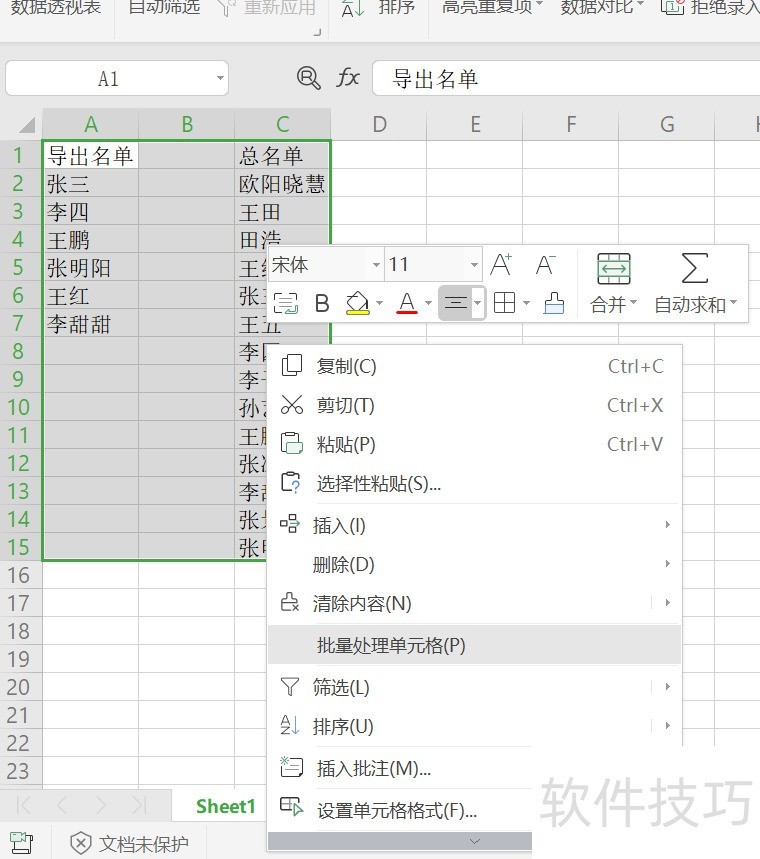Click the paste special icon

pyautogui.click(x=291, y=483)
